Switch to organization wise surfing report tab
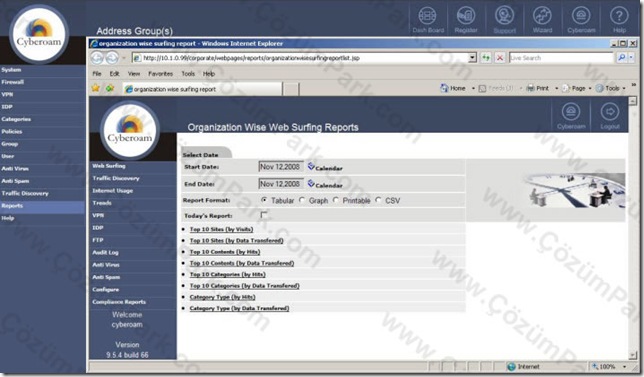Viewport: 644px width, 377px height. click(202, 89)
